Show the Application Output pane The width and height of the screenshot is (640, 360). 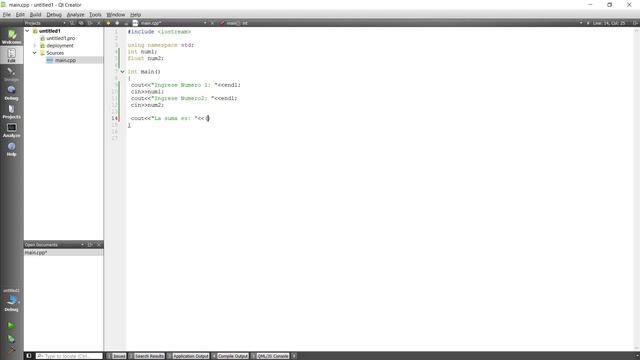coord(188,356)
